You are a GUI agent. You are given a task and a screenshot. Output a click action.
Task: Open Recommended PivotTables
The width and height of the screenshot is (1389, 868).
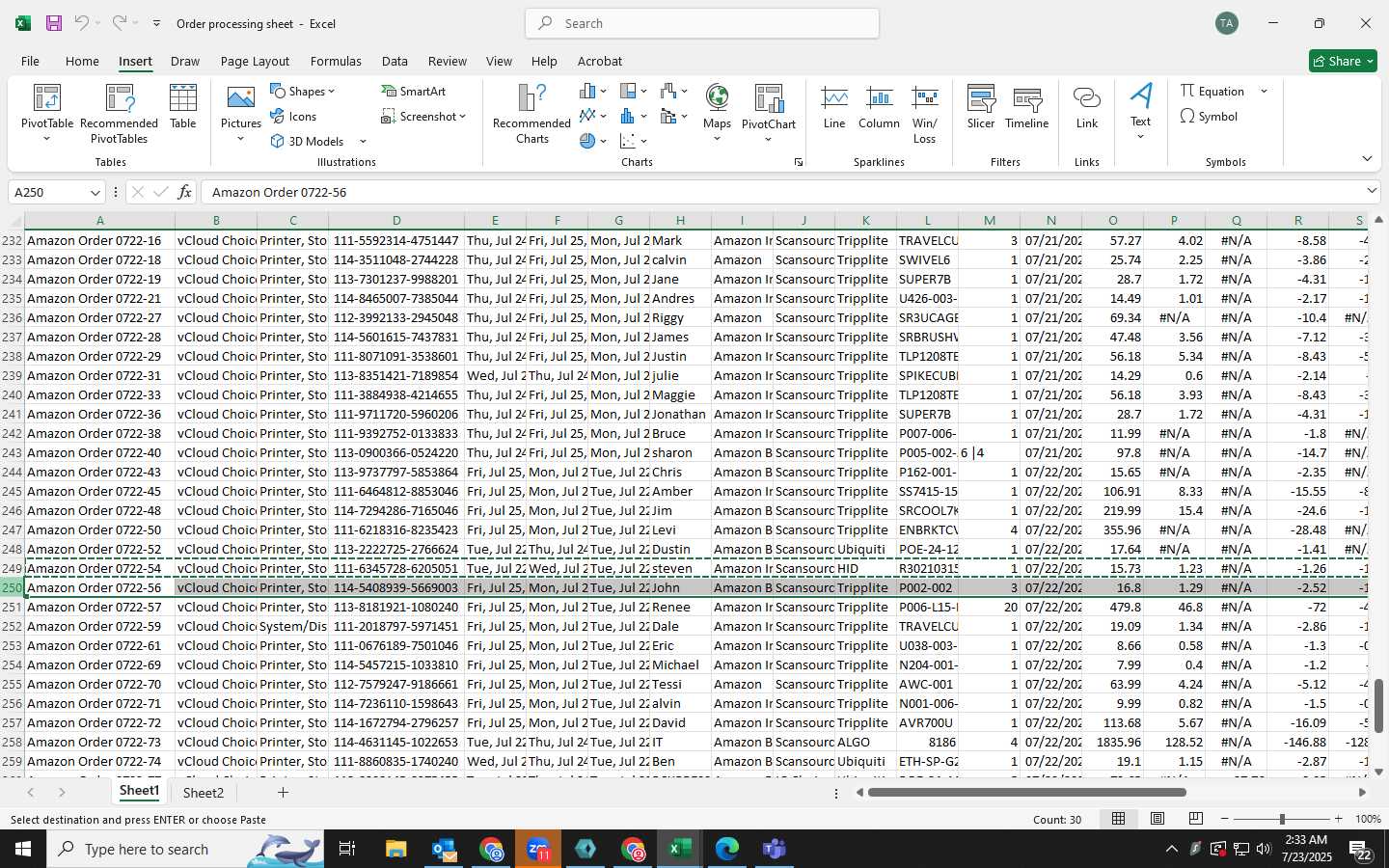[x=119, y=114]
